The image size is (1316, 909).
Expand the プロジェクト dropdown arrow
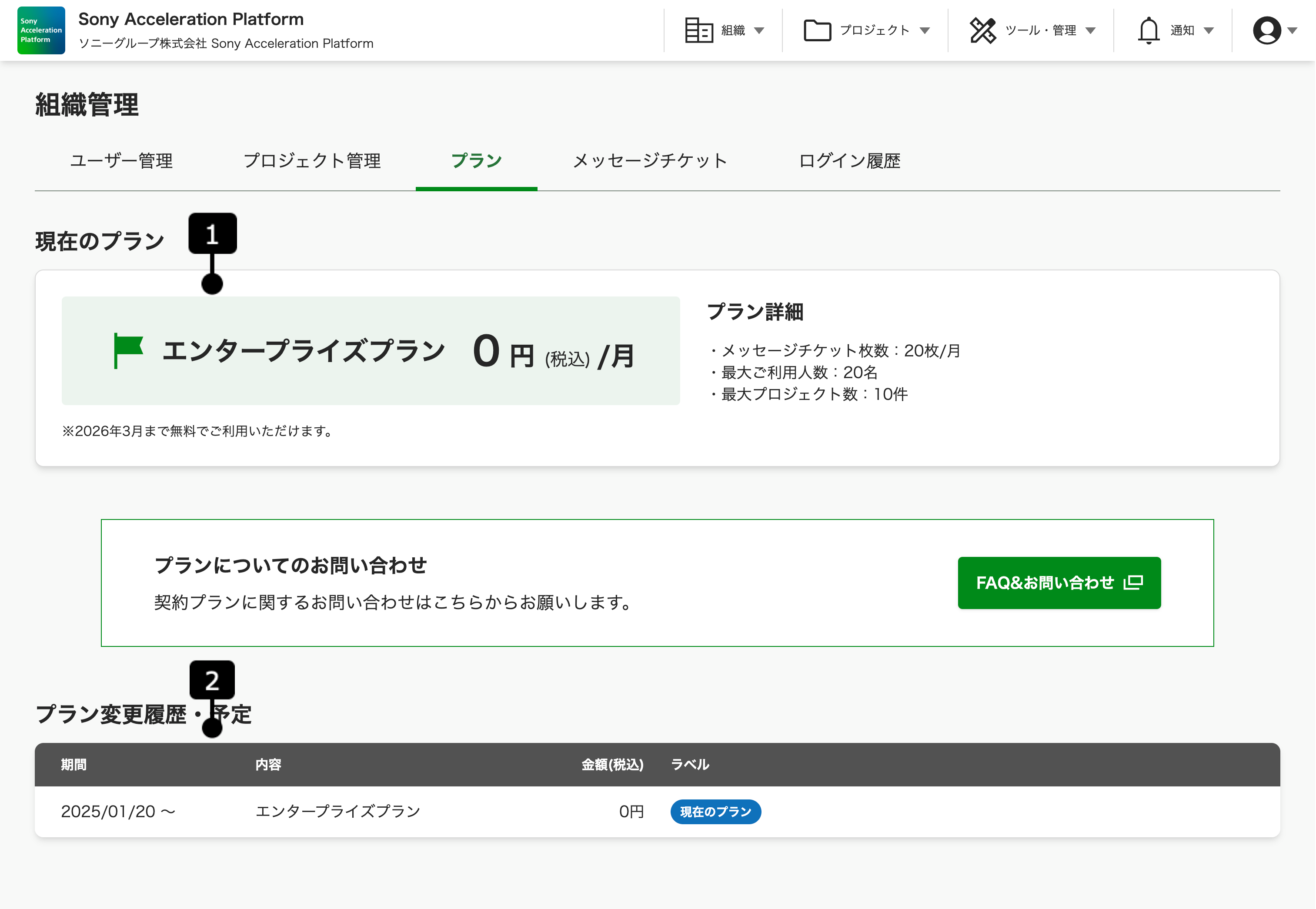925,31
